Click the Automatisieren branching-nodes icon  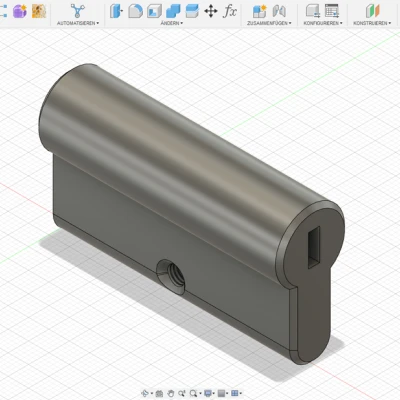[77, 11]
